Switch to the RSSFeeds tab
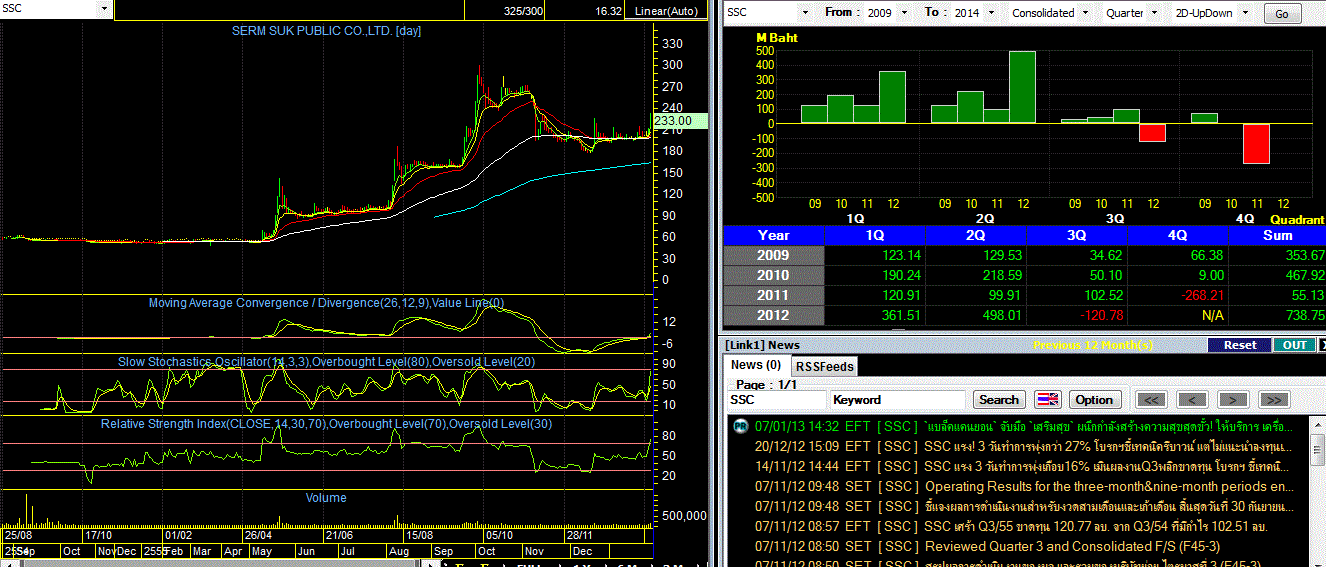This screenshot has width=1326, height=567. (x=824, y=366)
